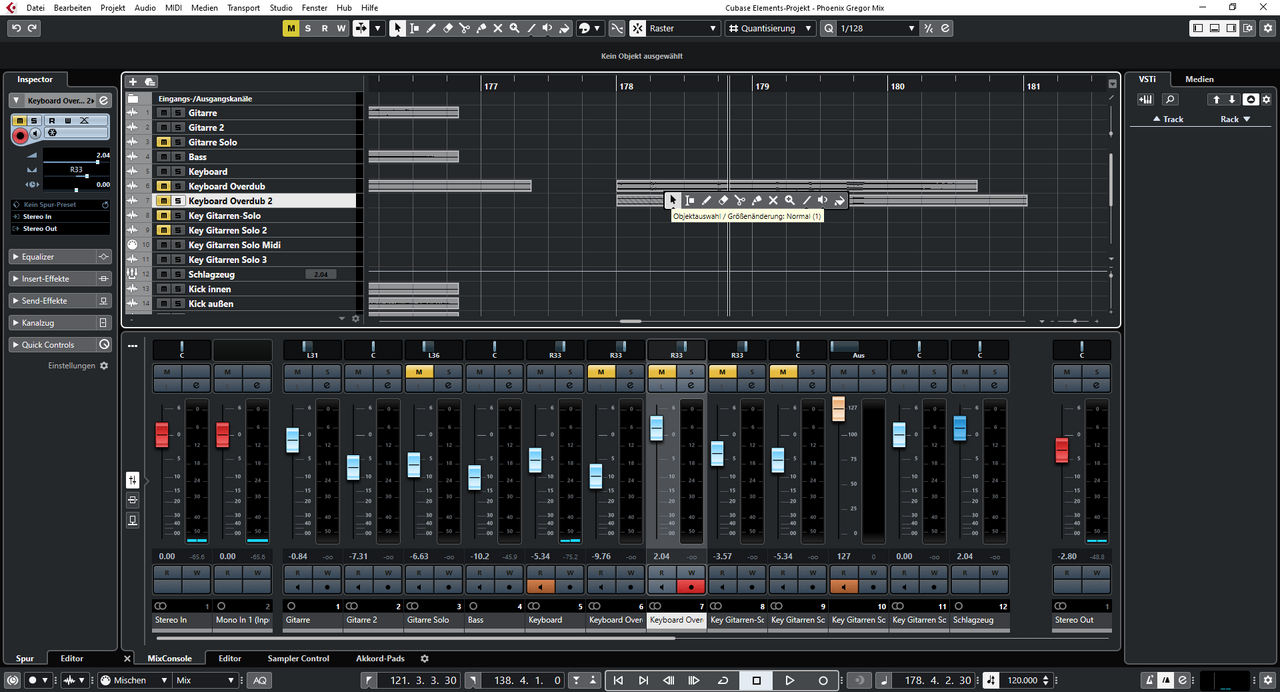This screenshot has width=1280, height=692.
Task: Select the Draw pencil tool in the top toolbar
Action: (431, 28)
